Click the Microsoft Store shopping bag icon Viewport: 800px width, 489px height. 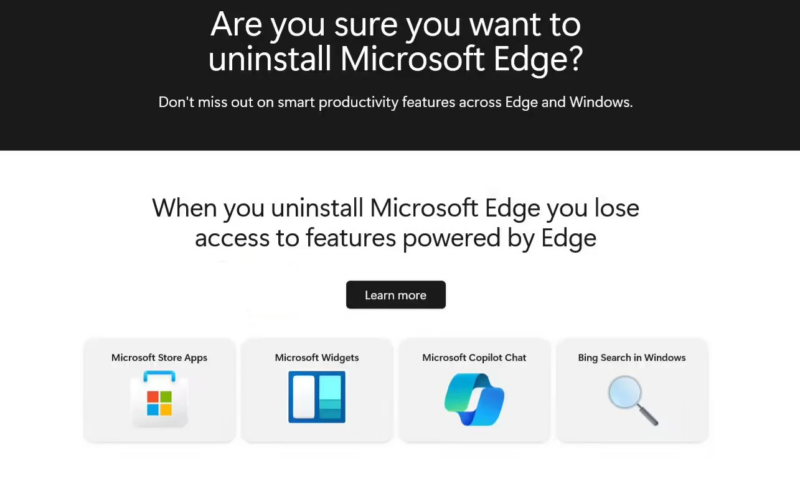159,398
